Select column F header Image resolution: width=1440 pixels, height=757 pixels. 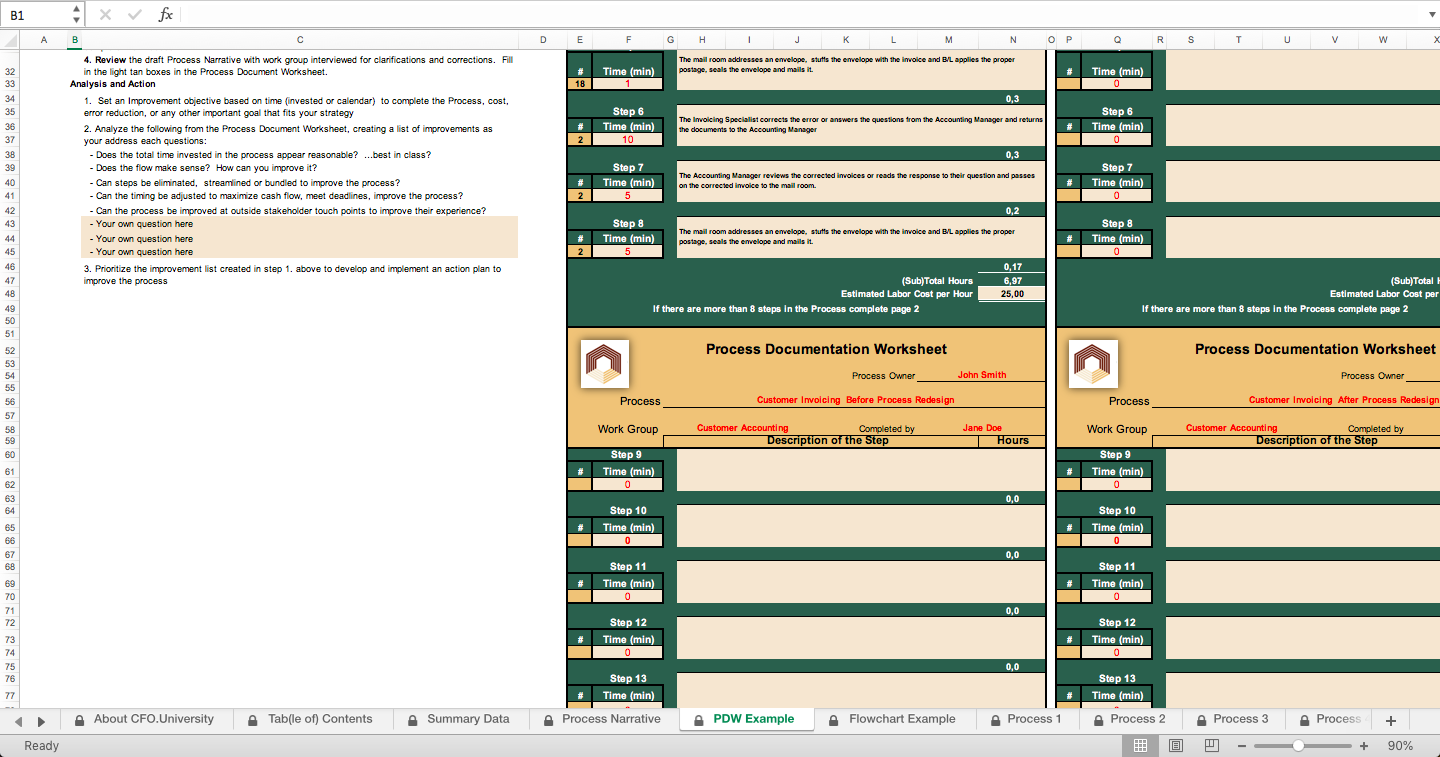pyautogui.click(x=628, y=40)
